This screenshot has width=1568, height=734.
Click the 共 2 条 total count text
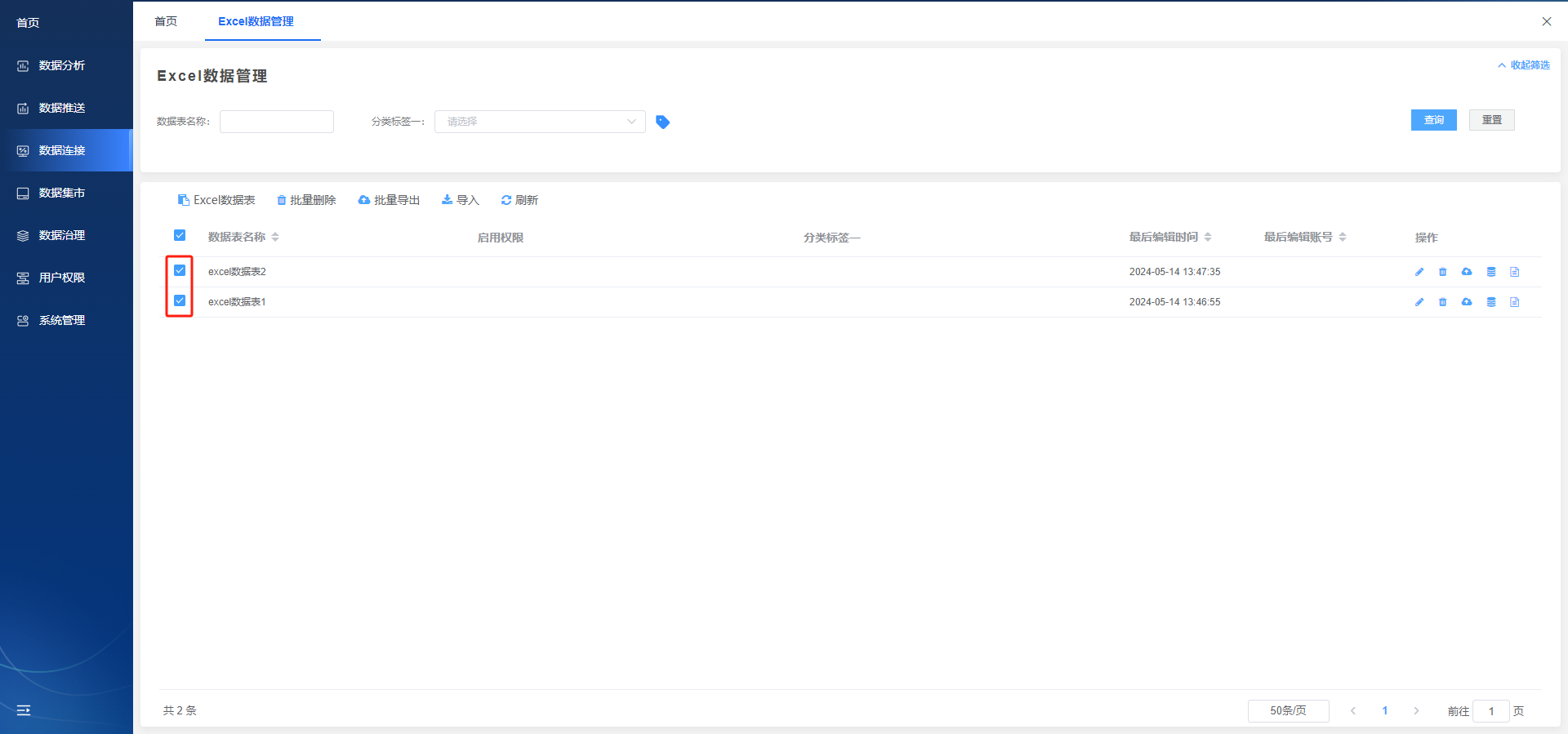[180, 711]
